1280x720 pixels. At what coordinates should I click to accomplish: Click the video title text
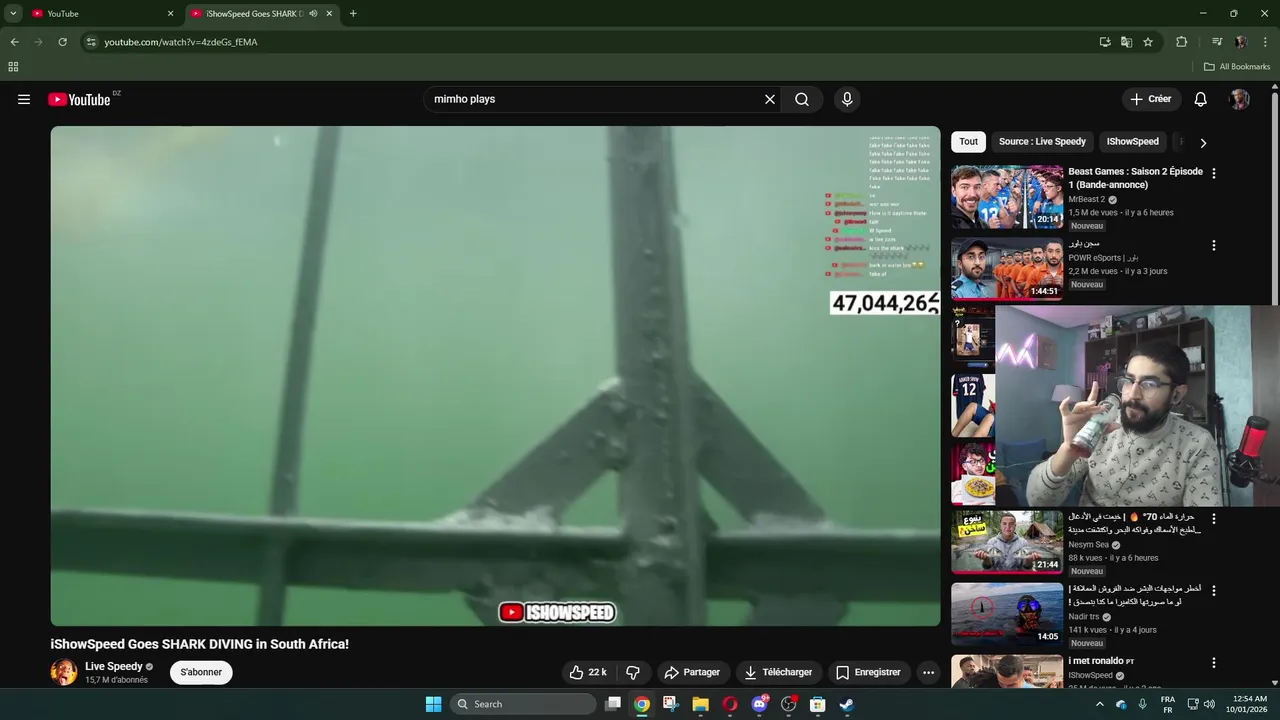(200, 644)
